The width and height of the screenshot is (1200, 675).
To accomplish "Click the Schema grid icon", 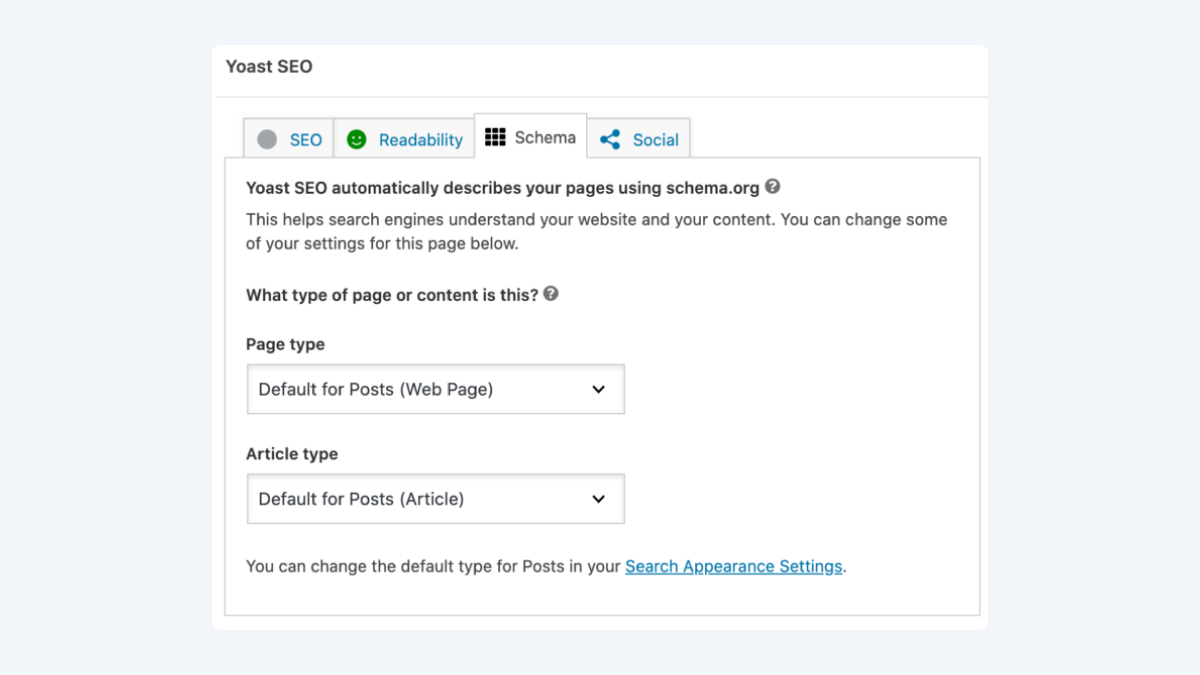I will click(x=495, y=138).
